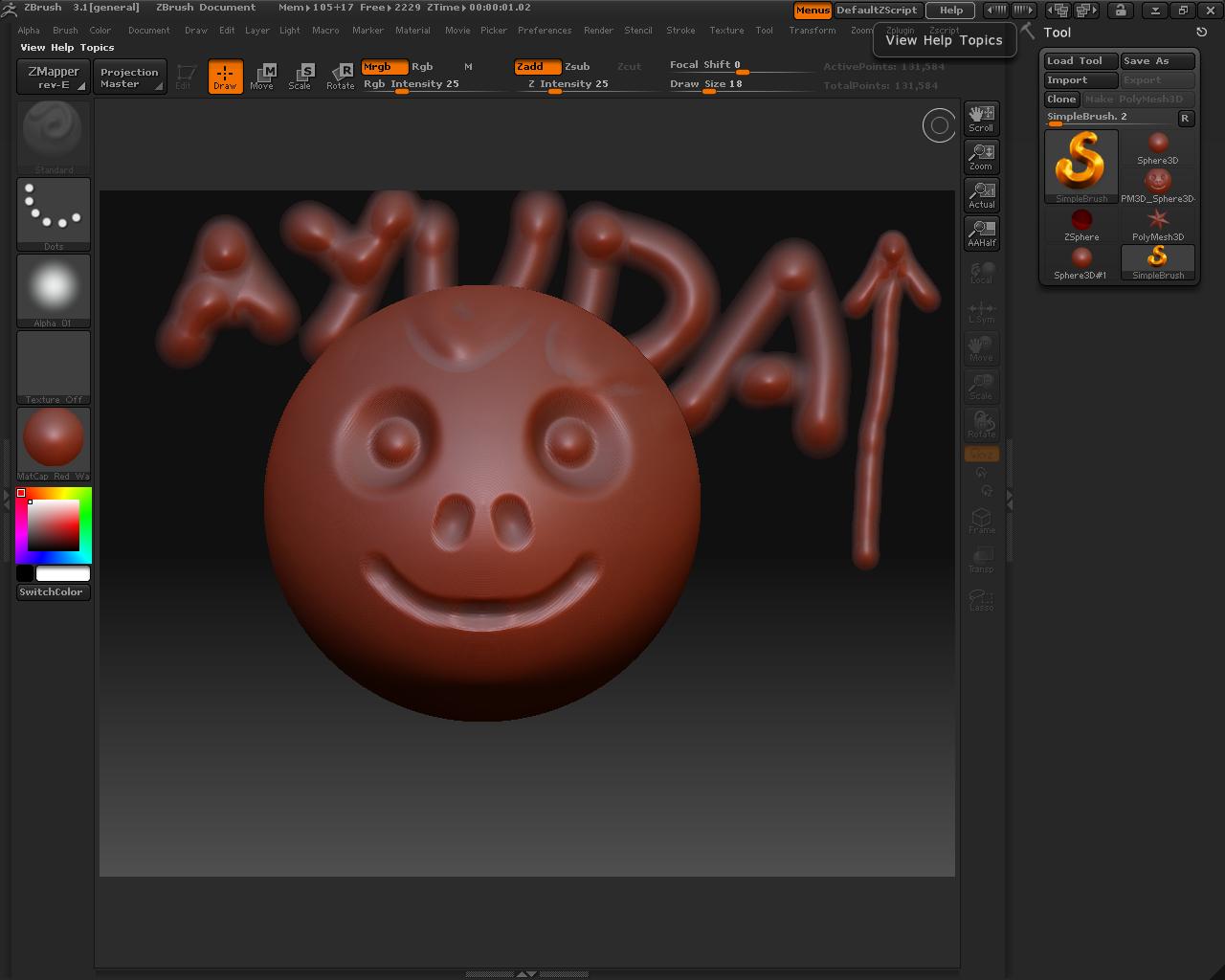Image resolution: width=1225 pixels, height=980 pixels.
Task: Open the Material menu
Action: click(412, 31)
